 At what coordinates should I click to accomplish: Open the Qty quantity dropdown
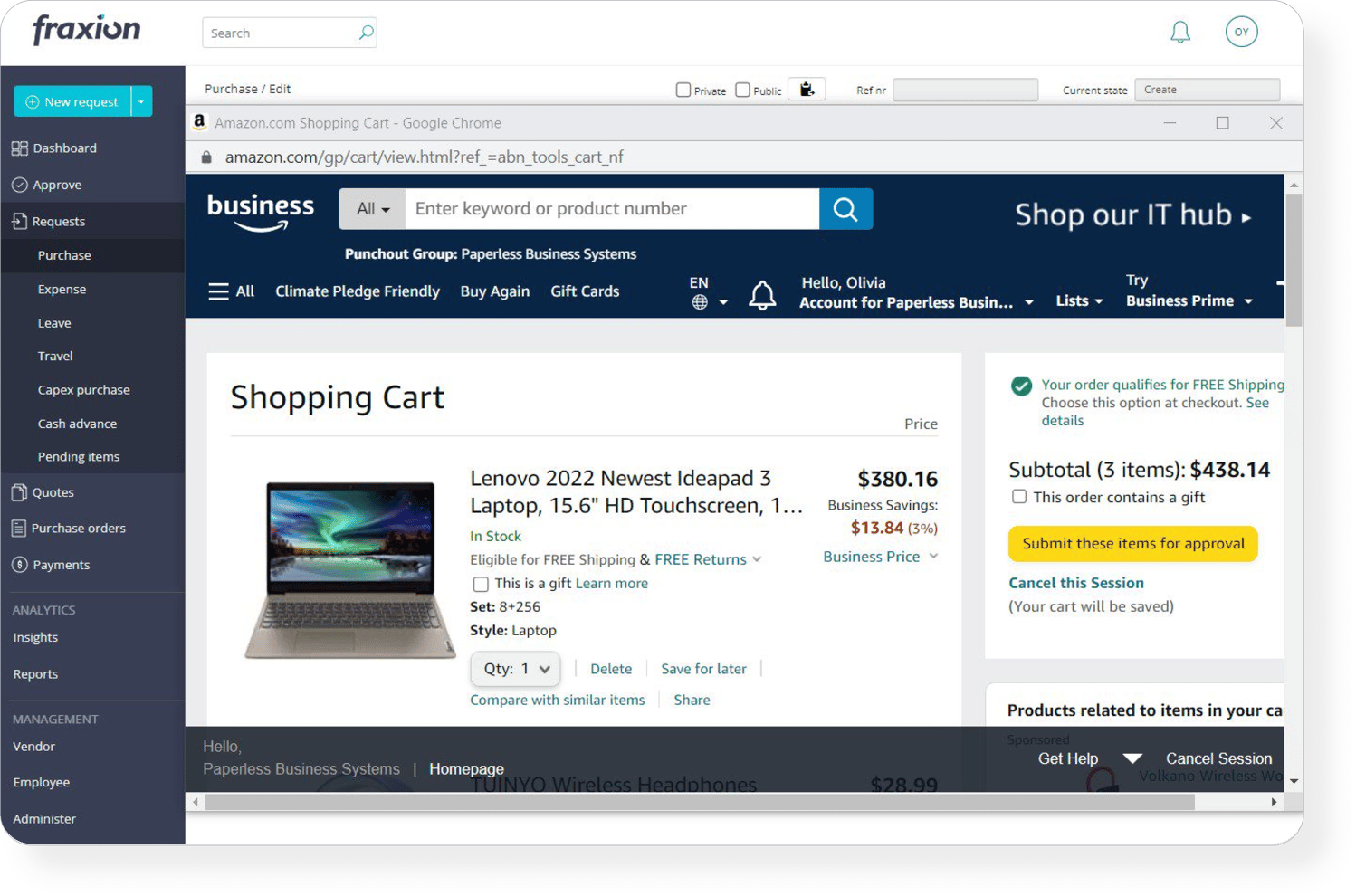tap(515, 669)
